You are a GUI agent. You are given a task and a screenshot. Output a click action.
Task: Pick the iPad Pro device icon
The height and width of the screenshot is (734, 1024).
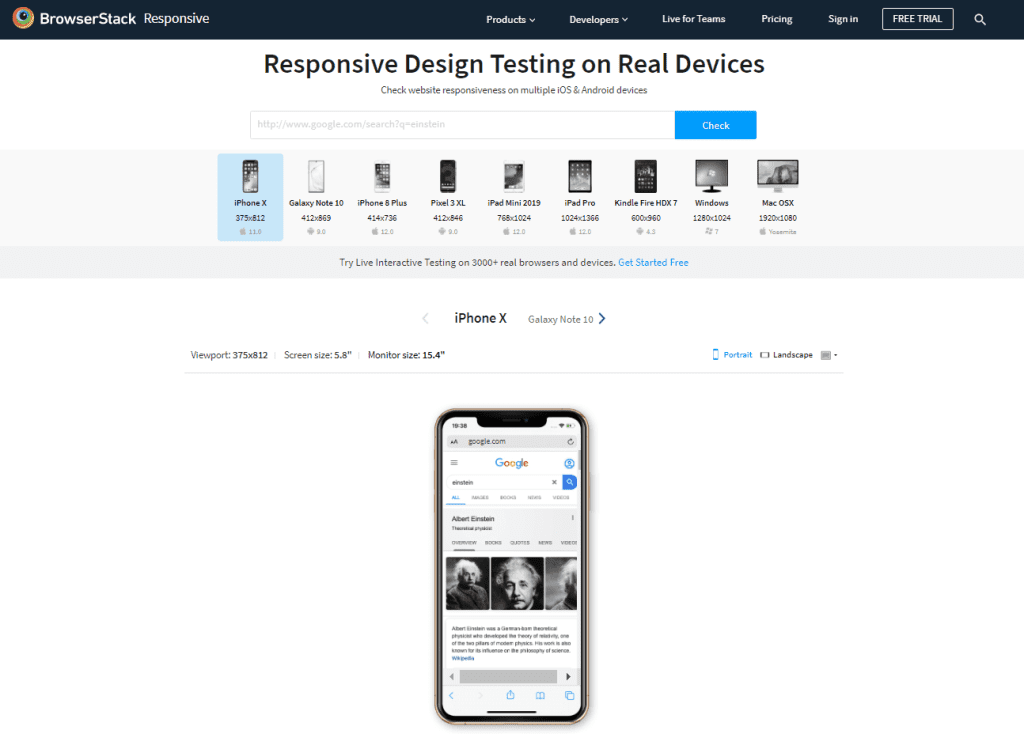click(580, 176)
